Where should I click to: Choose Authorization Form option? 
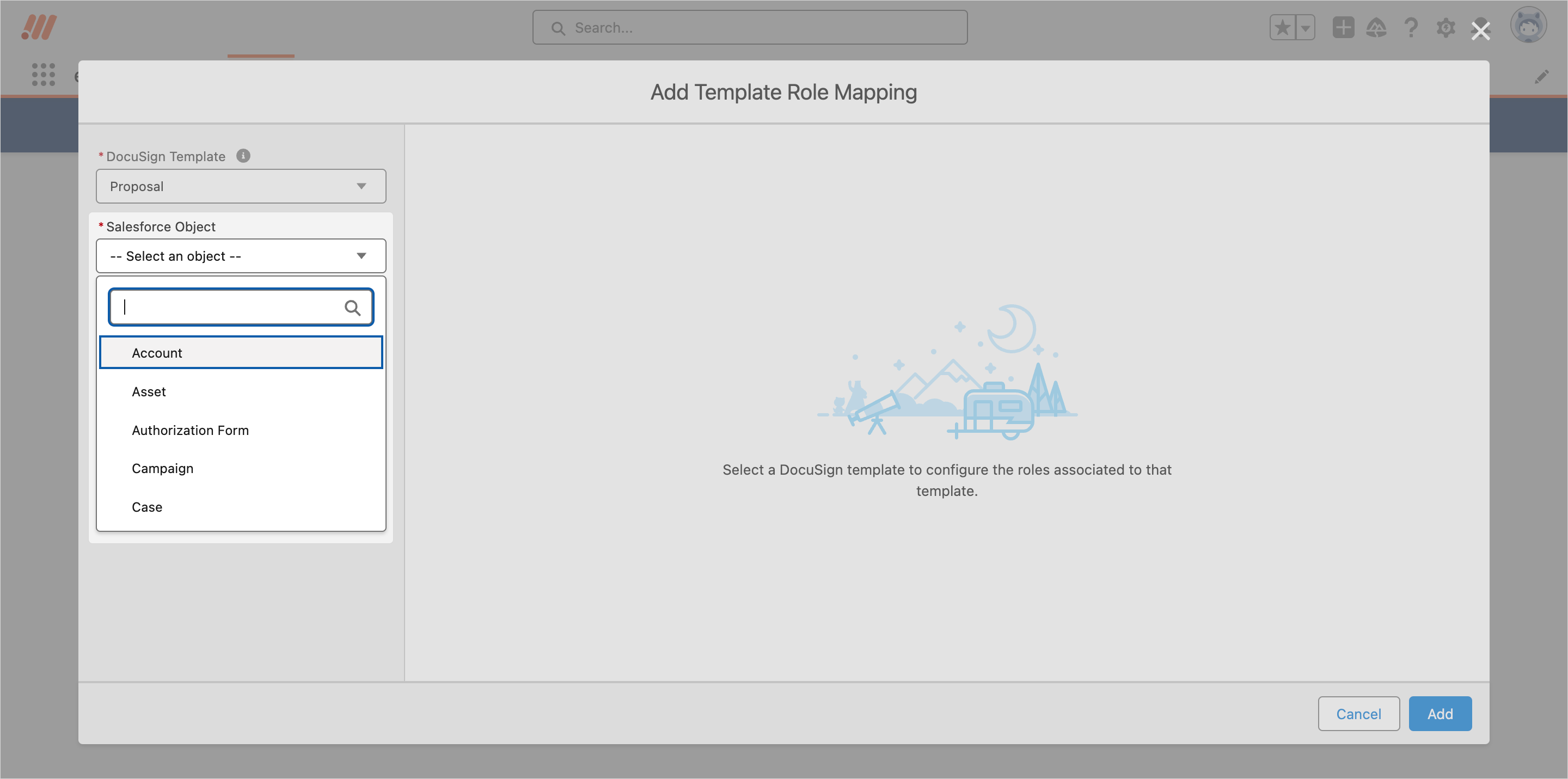[x=190, y=430]
